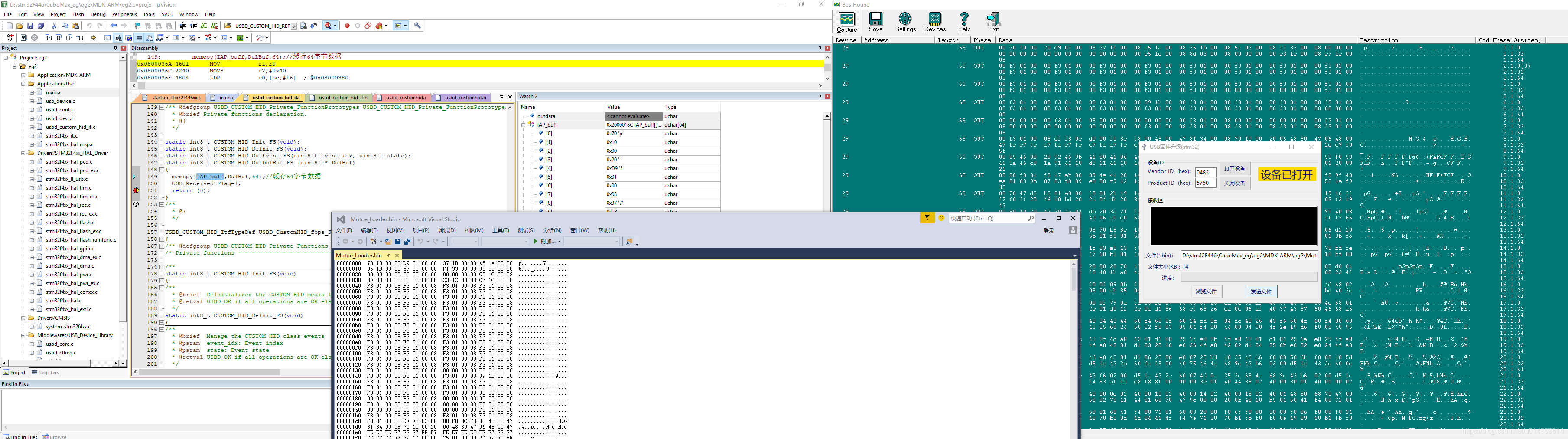Open the Debug menu in µVision
The width and height of the screenshot is (1568, 439).
click(98, 15)
